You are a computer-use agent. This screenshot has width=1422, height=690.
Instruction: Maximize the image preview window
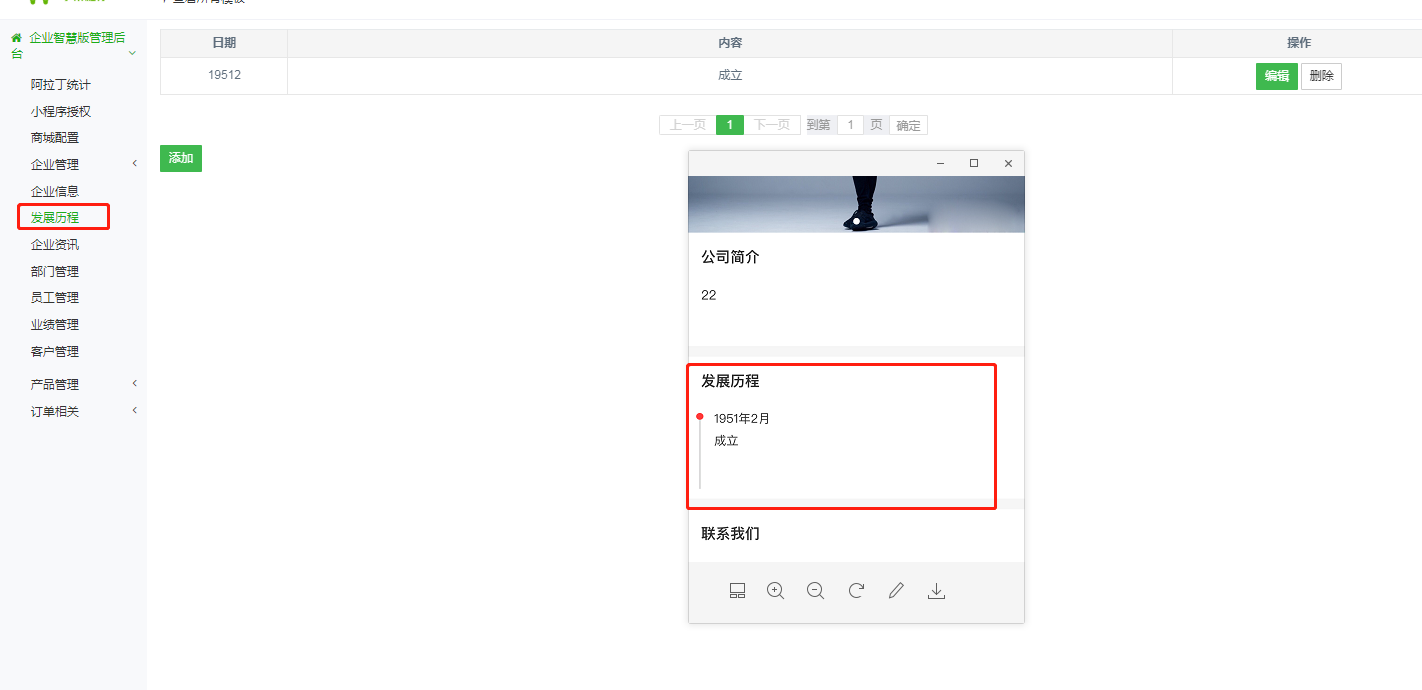coord(974,163)
